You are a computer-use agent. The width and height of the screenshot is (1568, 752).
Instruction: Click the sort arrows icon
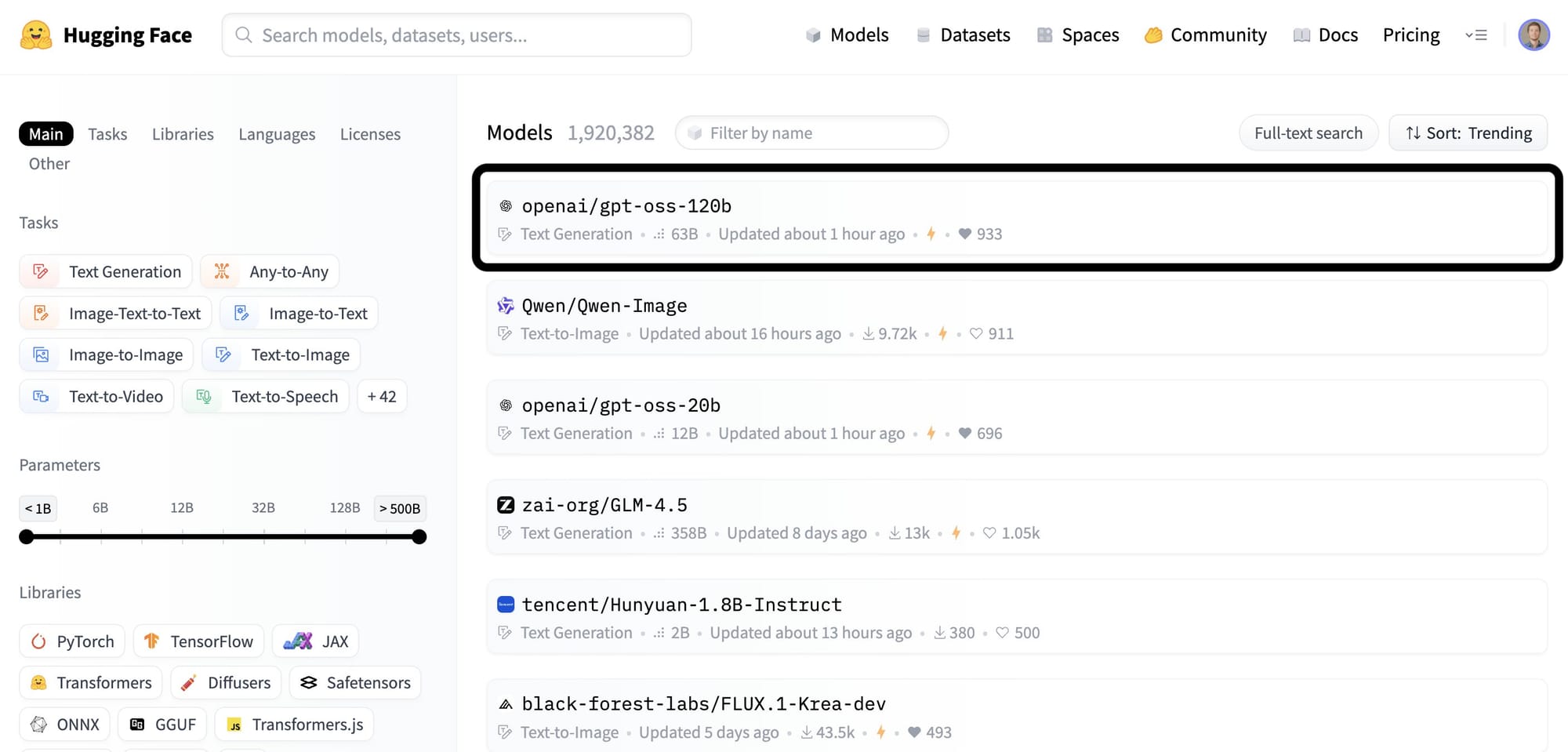click(x=1413, y=133)
